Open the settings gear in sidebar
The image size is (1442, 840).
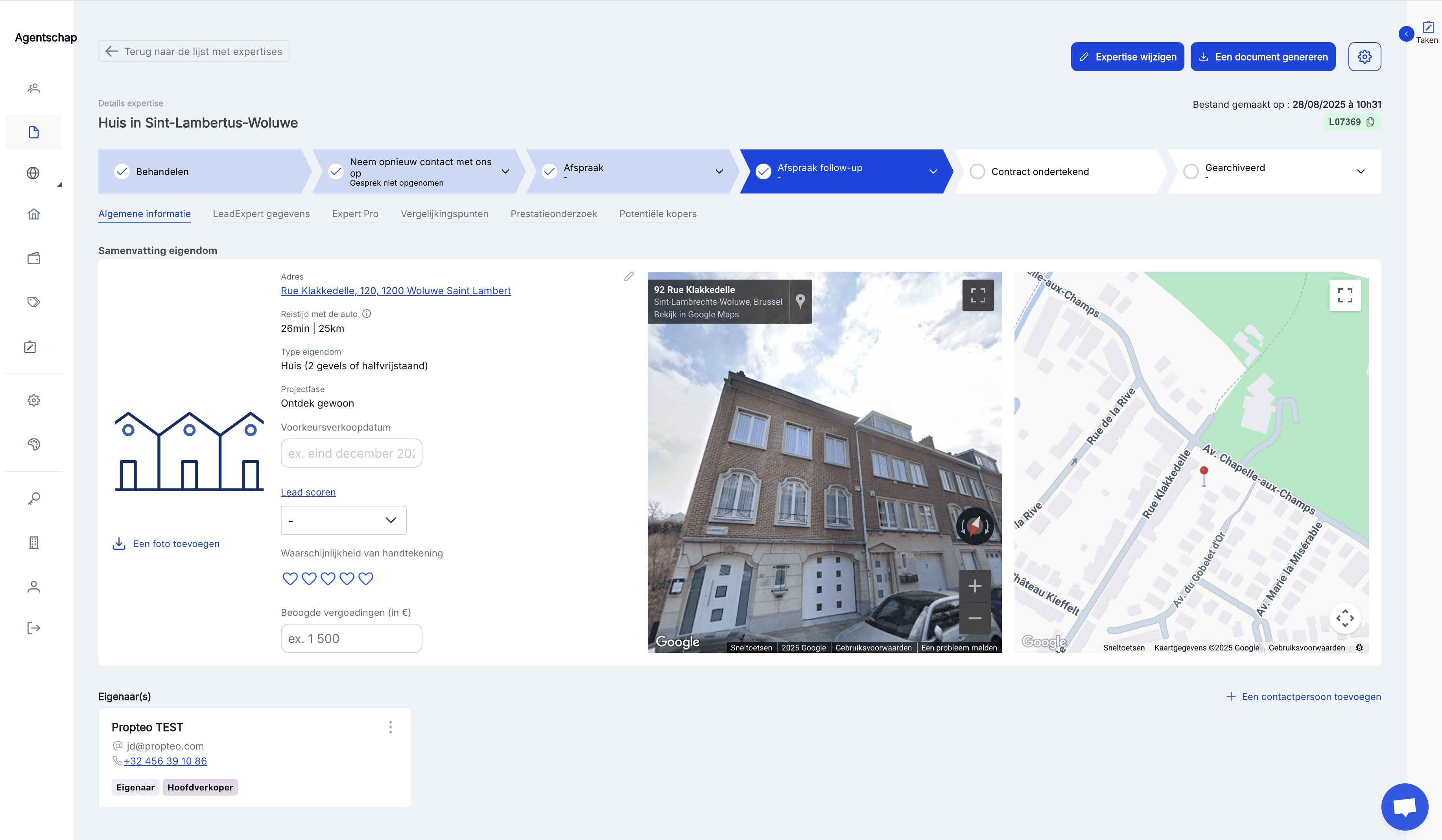(x=34, y=401)
